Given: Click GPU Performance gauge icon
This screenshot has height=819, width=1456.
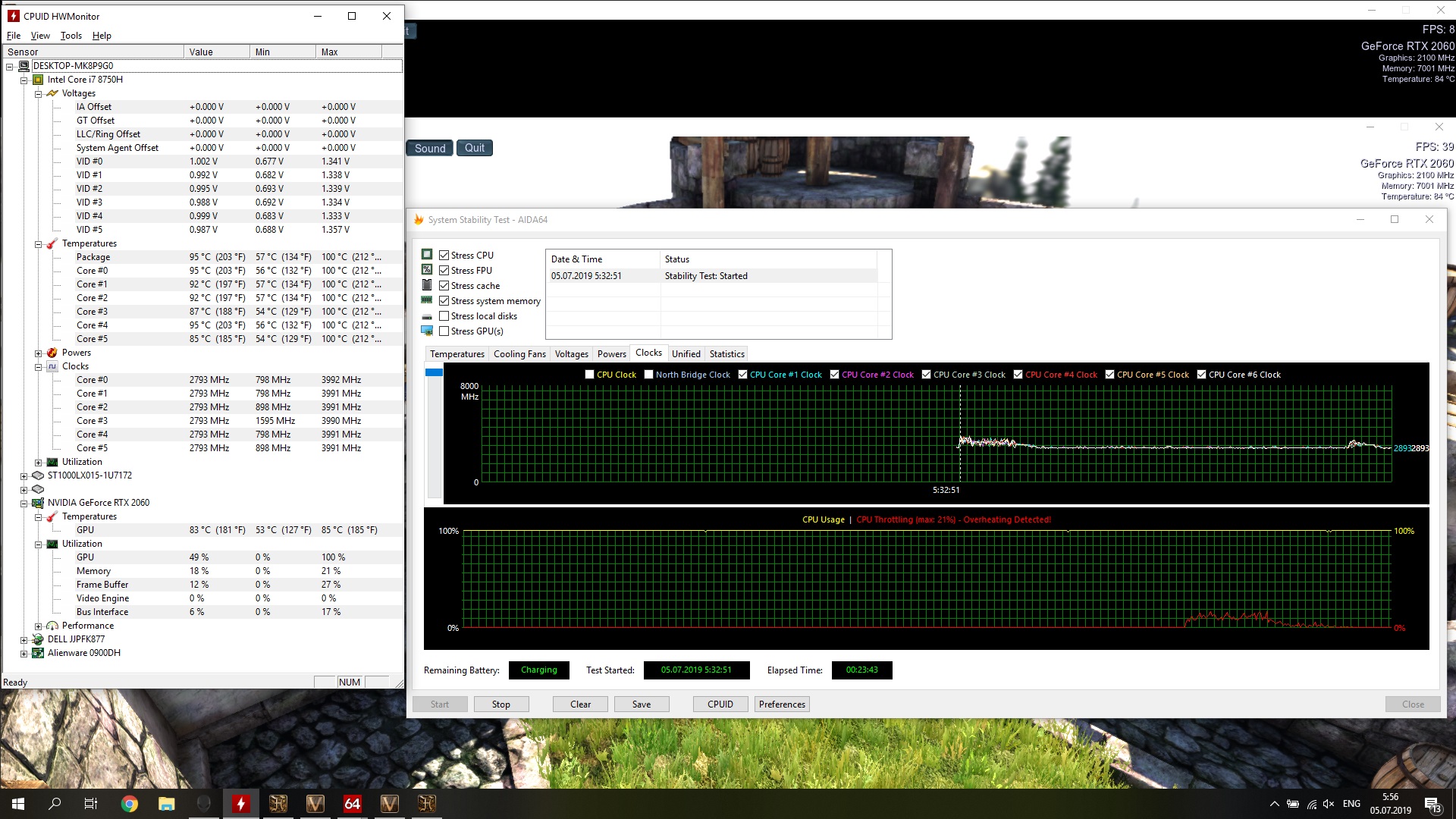Looking at the screenshot, I should point(52,626).
